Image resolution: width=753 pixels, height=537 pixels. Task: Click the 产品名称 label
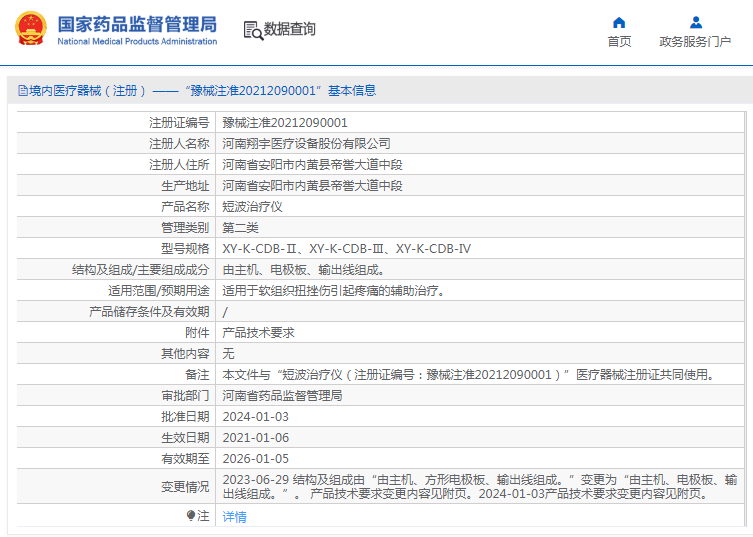coord(185,207)
